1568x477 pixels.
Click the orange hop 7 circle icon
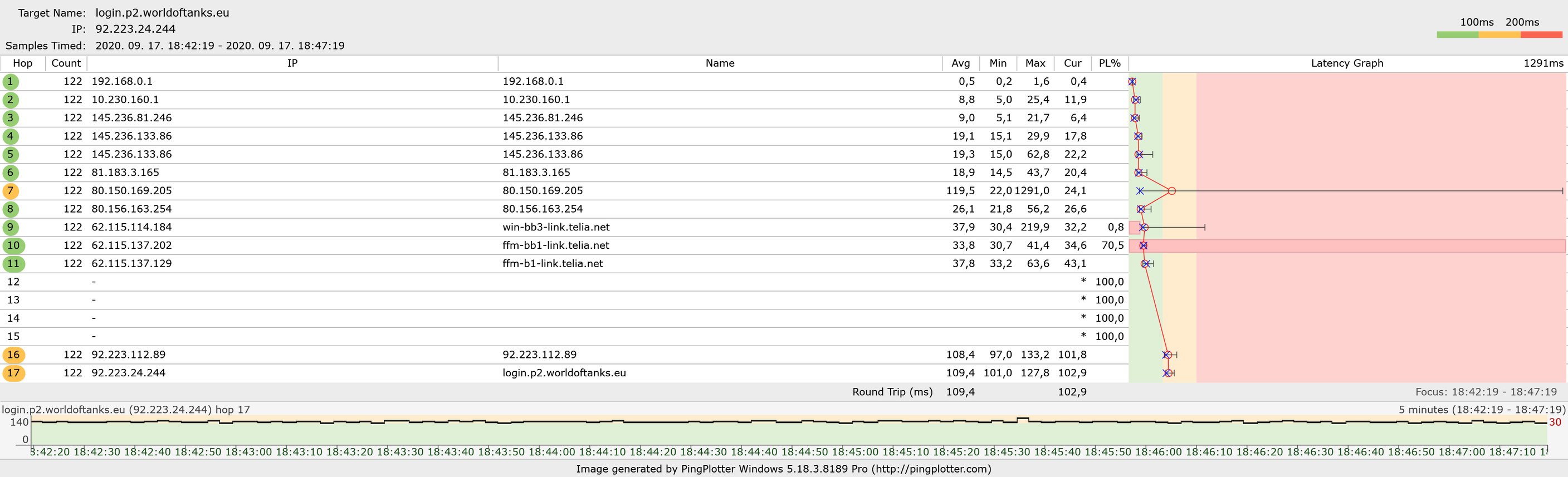click(11, 191)
